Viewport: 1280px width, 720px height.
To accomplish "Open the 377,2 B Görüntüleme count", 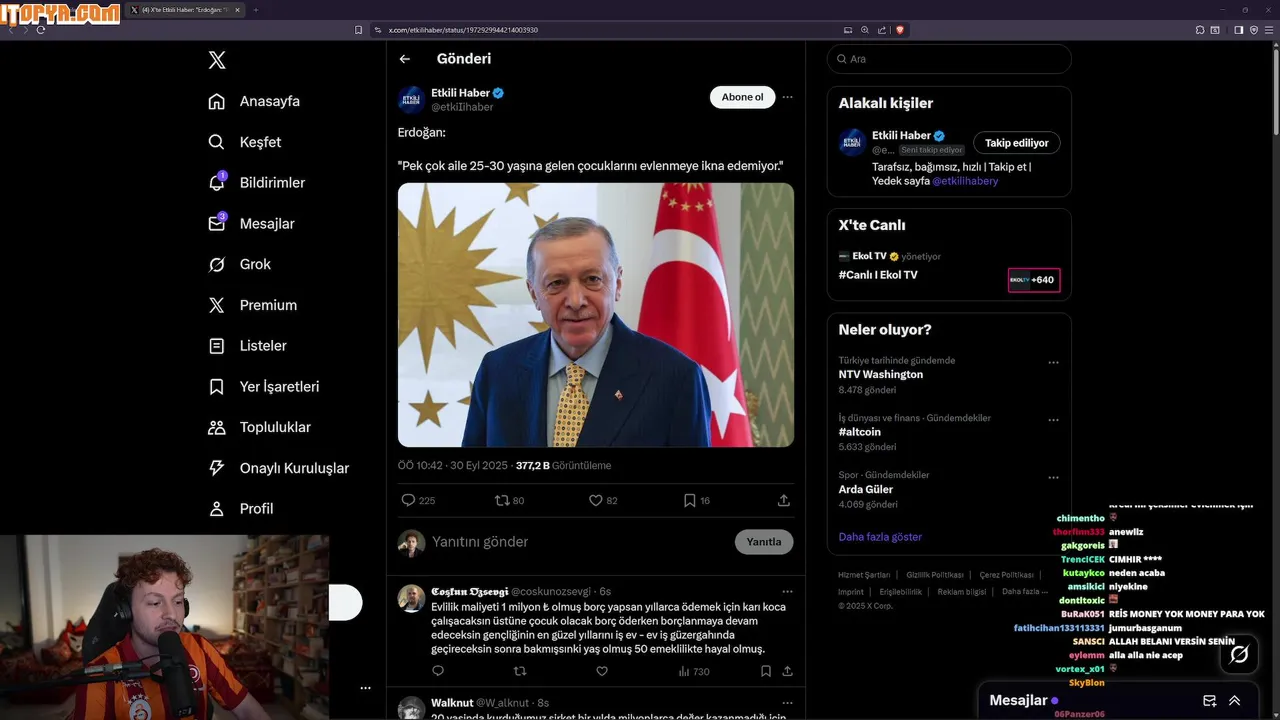I will click(x=563, y=466).
